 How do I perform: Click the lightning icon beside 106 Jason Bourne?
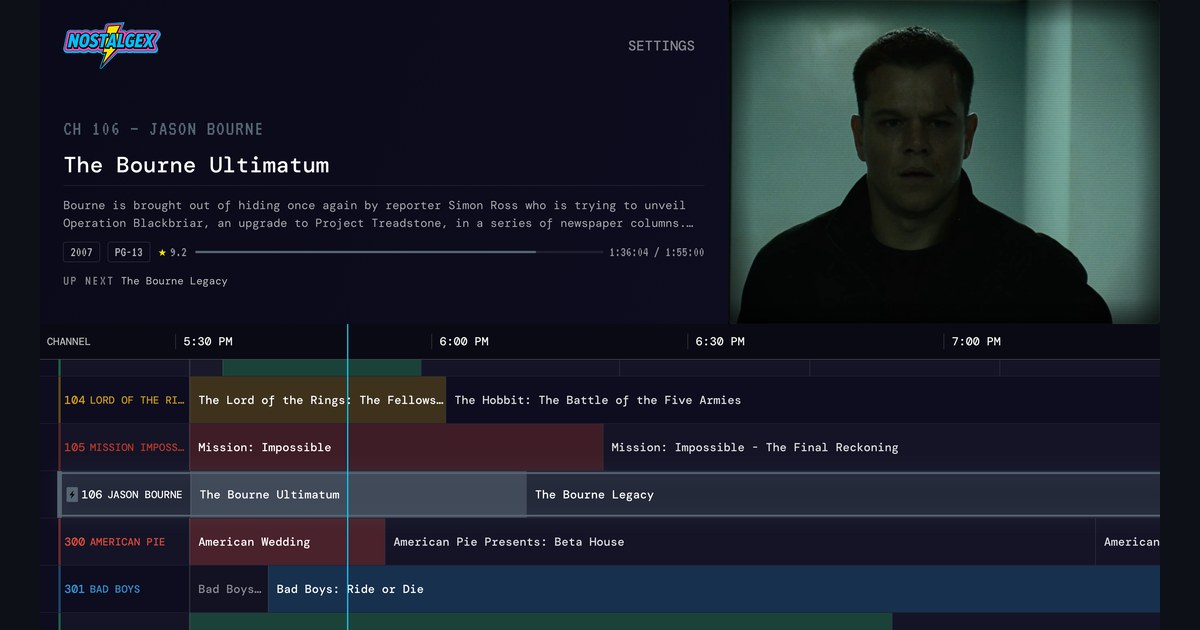pyautogui.click(x=72, y=494)
